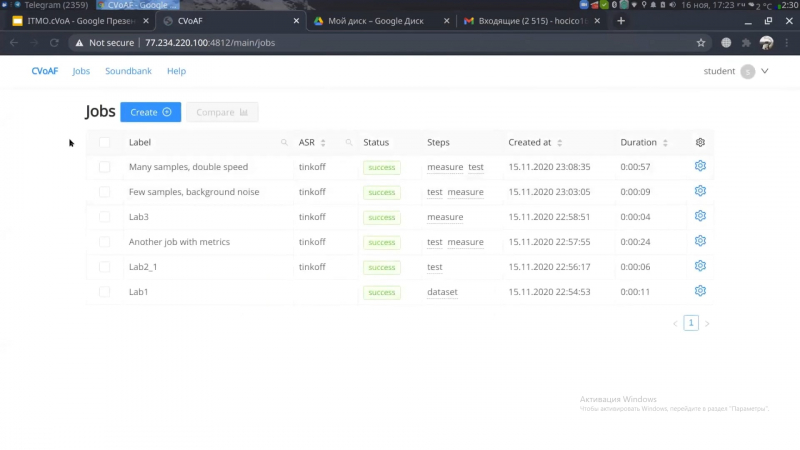Open the measure step link for Lab3

445,217
